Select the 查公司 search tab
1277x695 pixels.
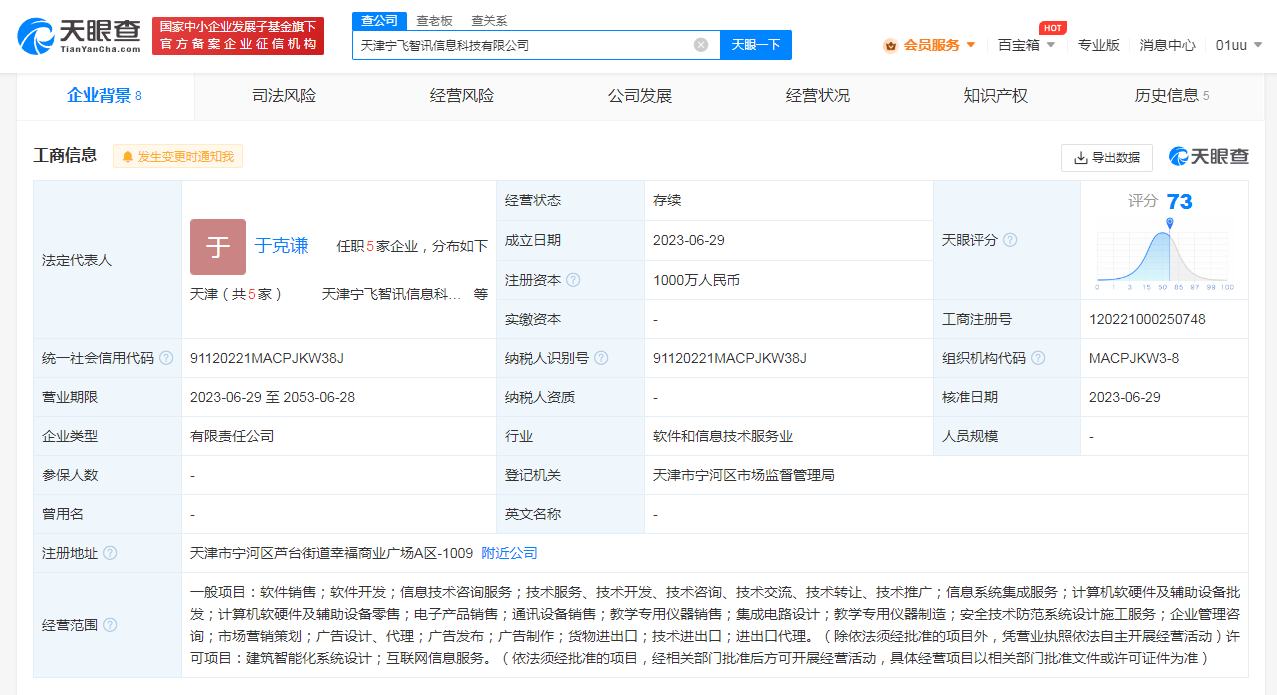tap(379, 20)
